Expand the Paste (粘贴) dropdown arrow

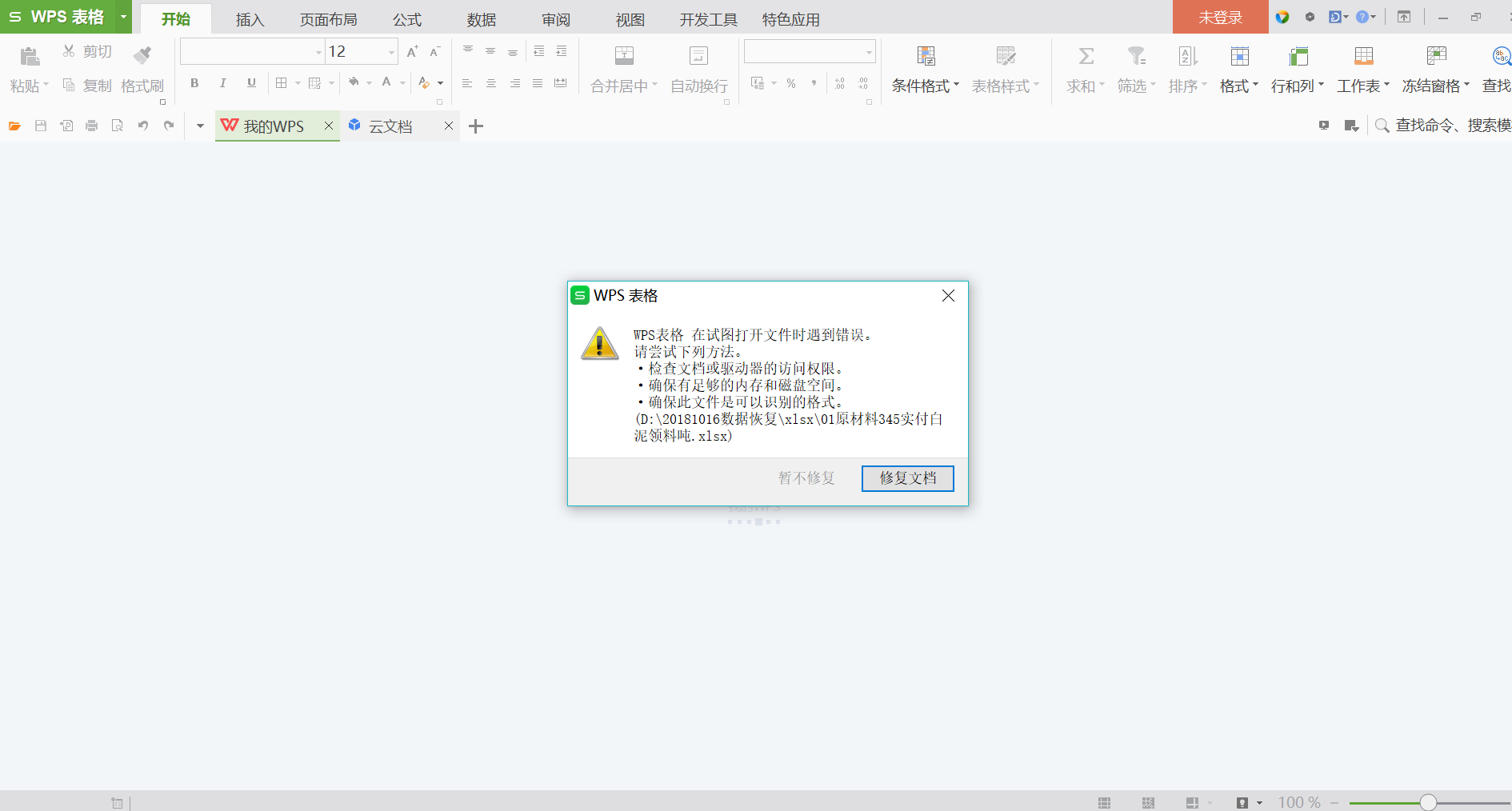46,85
